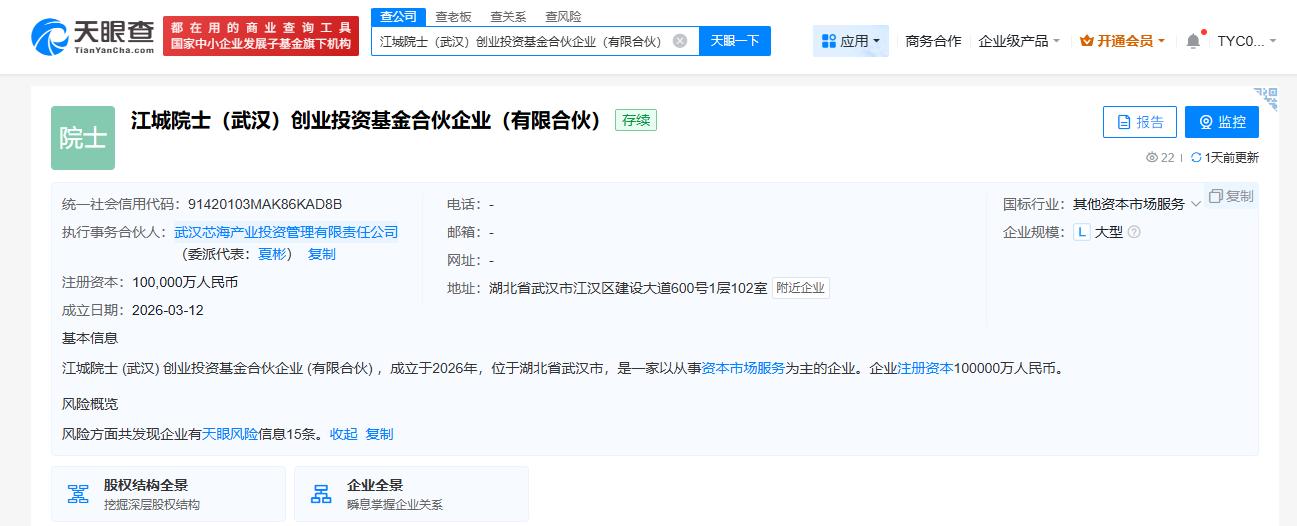Screen dimensions: 1297x526
Task: Open the notification bell
Action: 1193,41
